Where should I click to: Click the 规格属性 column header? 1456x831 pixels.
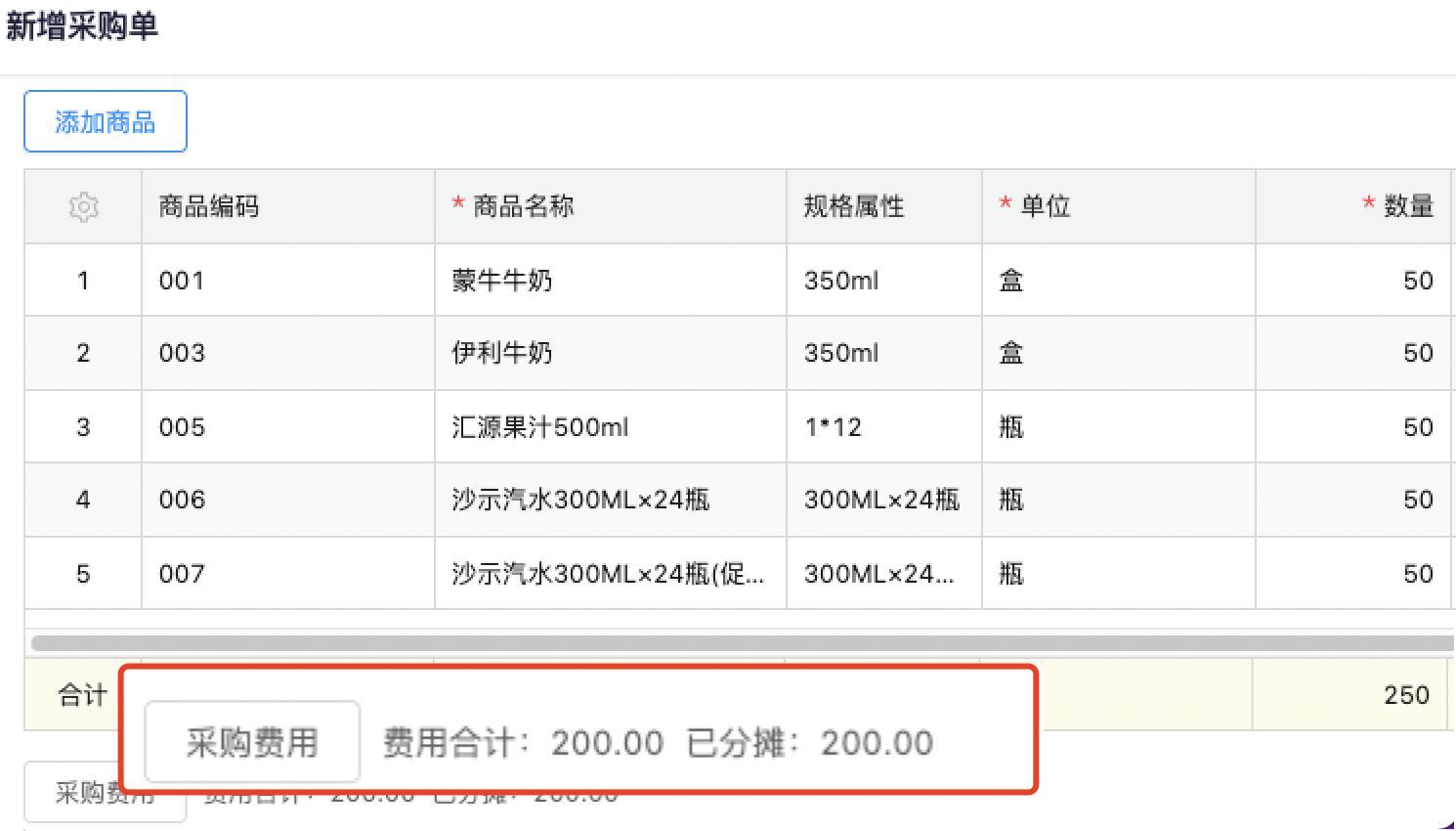[x=854, y=206]
